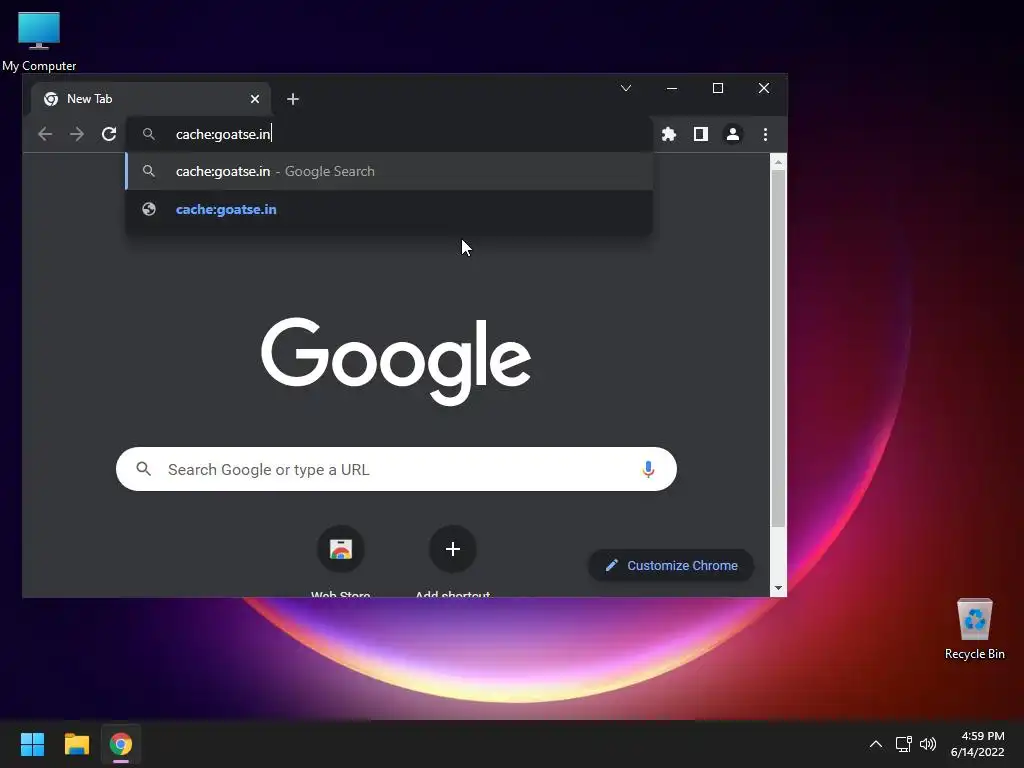Open the Windows Start button
This screenshot has height=768, width=1024.
coord(32,744)
